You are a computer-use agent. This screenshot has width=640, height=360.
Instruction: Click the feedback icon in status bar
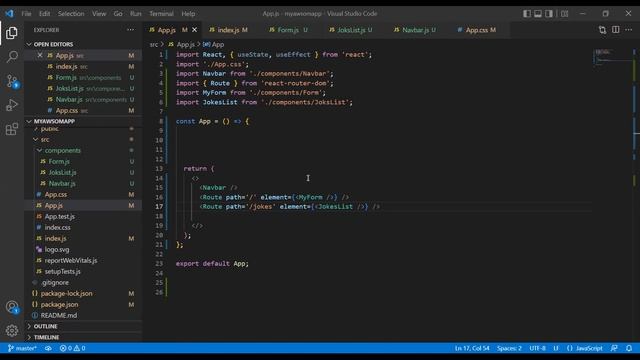(614, 348)
